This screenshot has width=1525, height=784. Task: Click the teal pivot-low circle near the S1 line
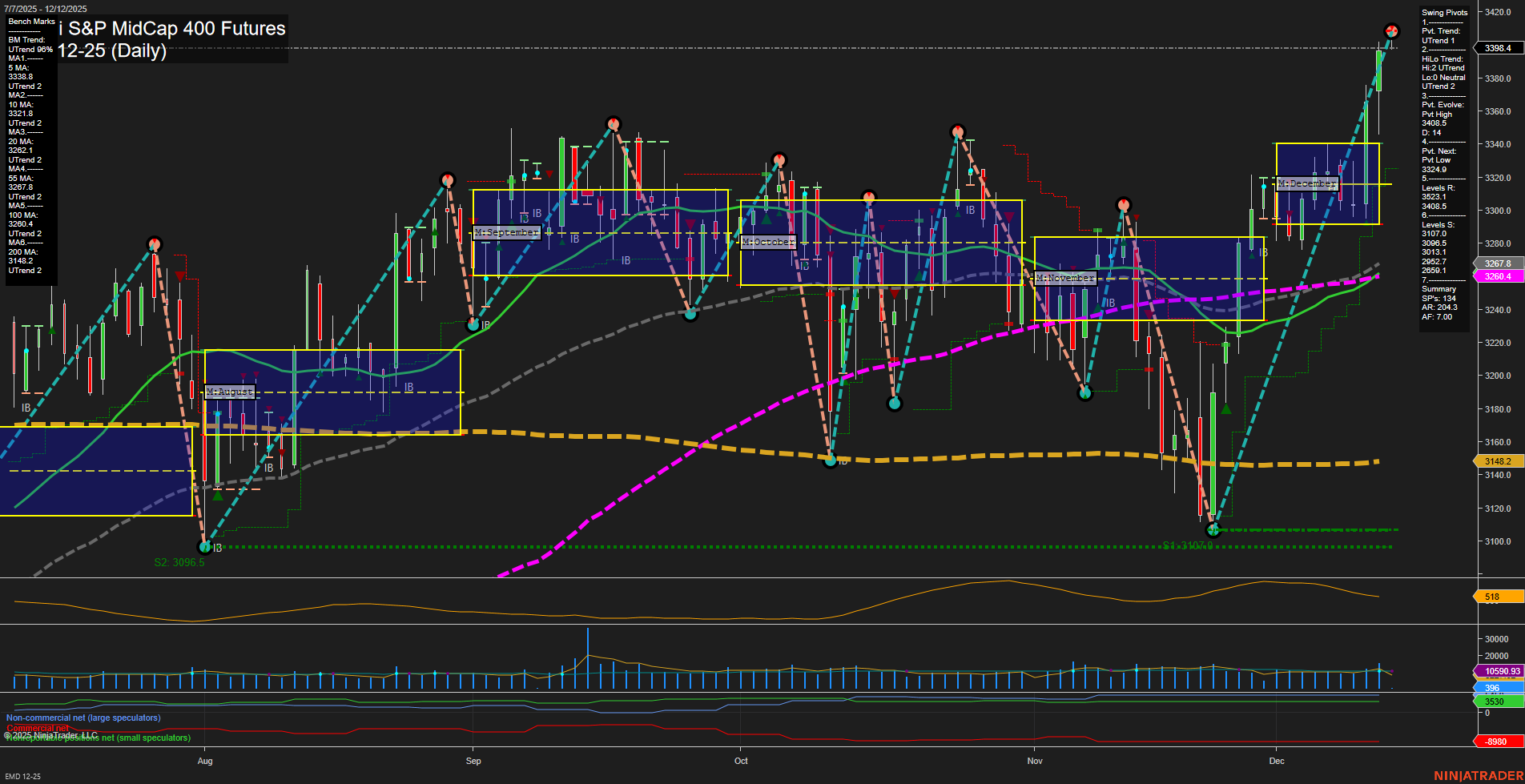[x=1212, y=531]
